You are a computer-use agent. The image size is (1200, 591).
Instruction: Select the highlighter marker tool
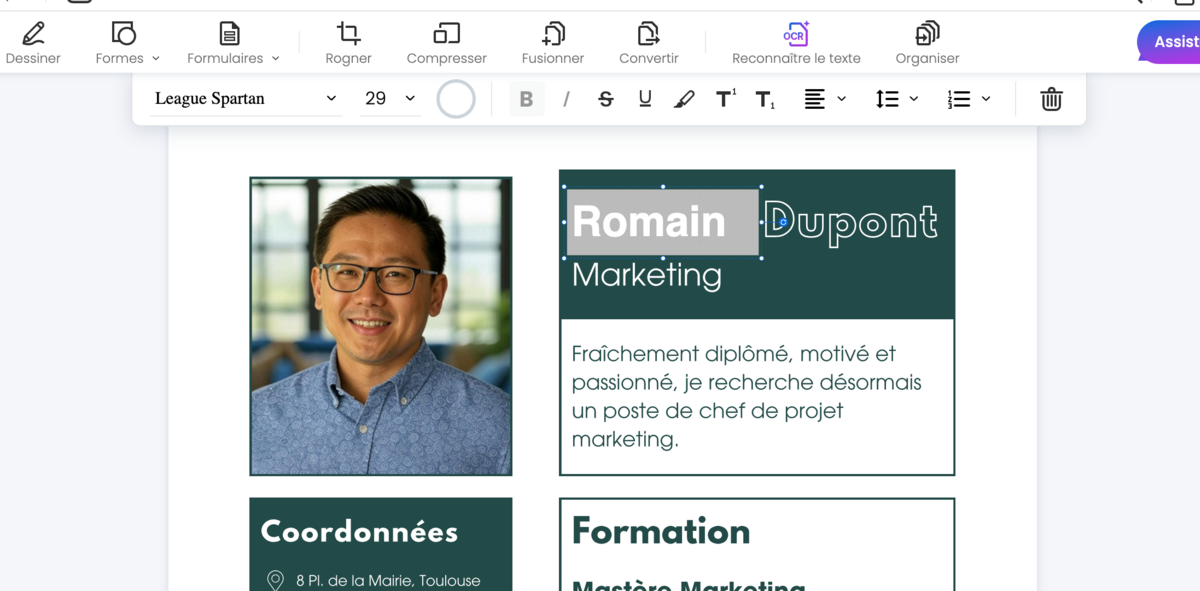[x=684, y=99]
